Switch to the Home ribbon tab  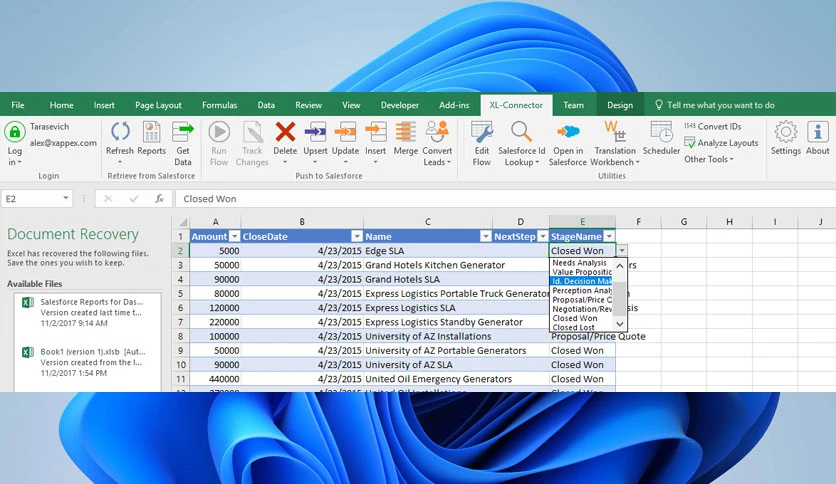point(61,105)
